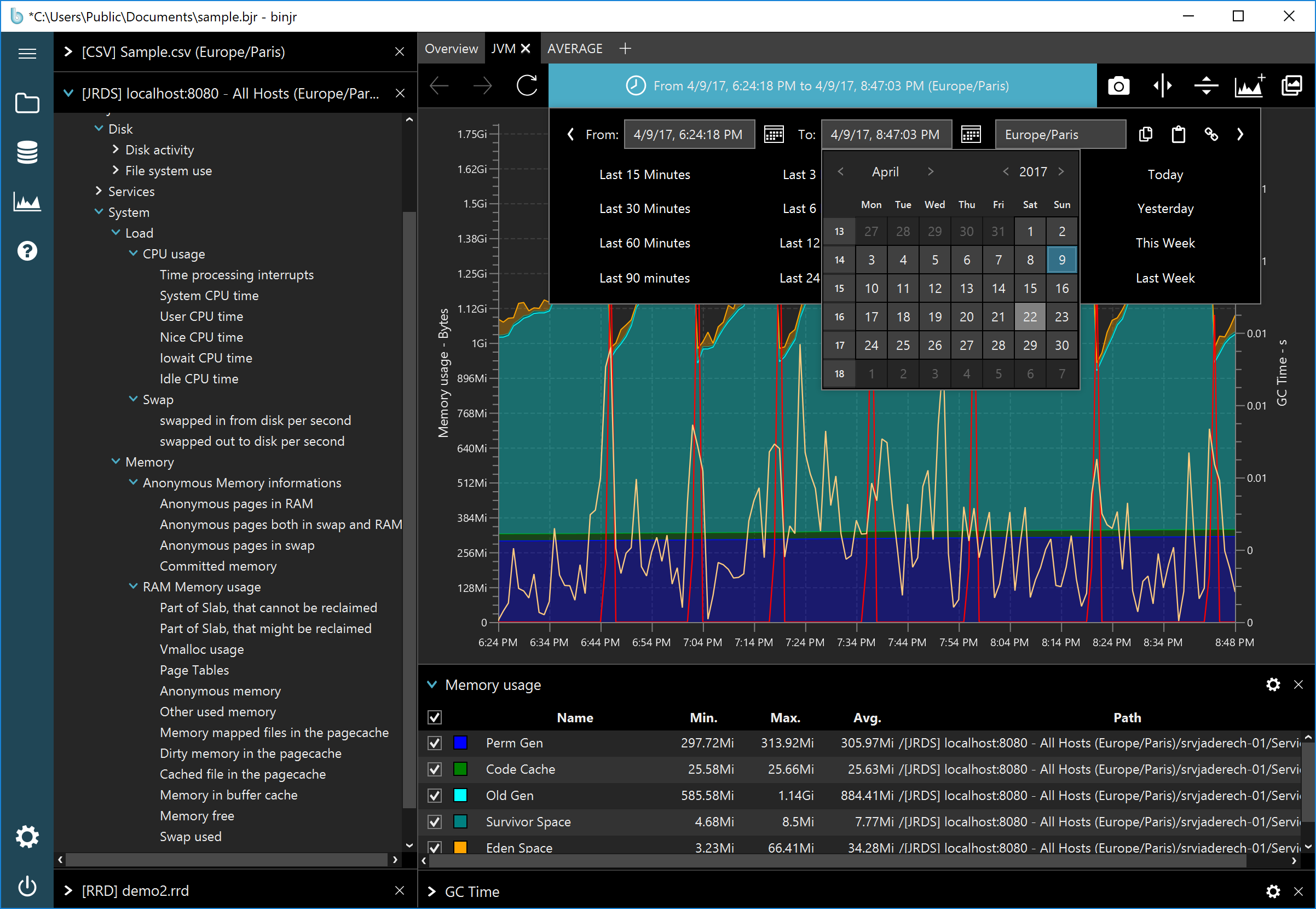Screen dimensions: 1316x909
Task: Add a new worksheet tab
Action: click(x=625, y=48)
